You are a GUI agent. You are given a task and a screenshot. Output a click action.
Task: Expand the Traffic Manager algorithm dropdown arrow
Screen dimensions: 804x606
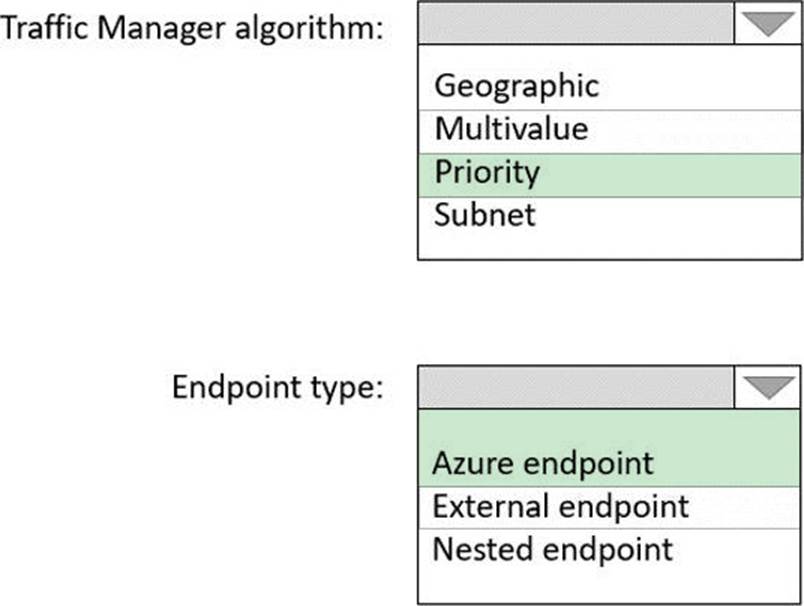click(768, 23)
